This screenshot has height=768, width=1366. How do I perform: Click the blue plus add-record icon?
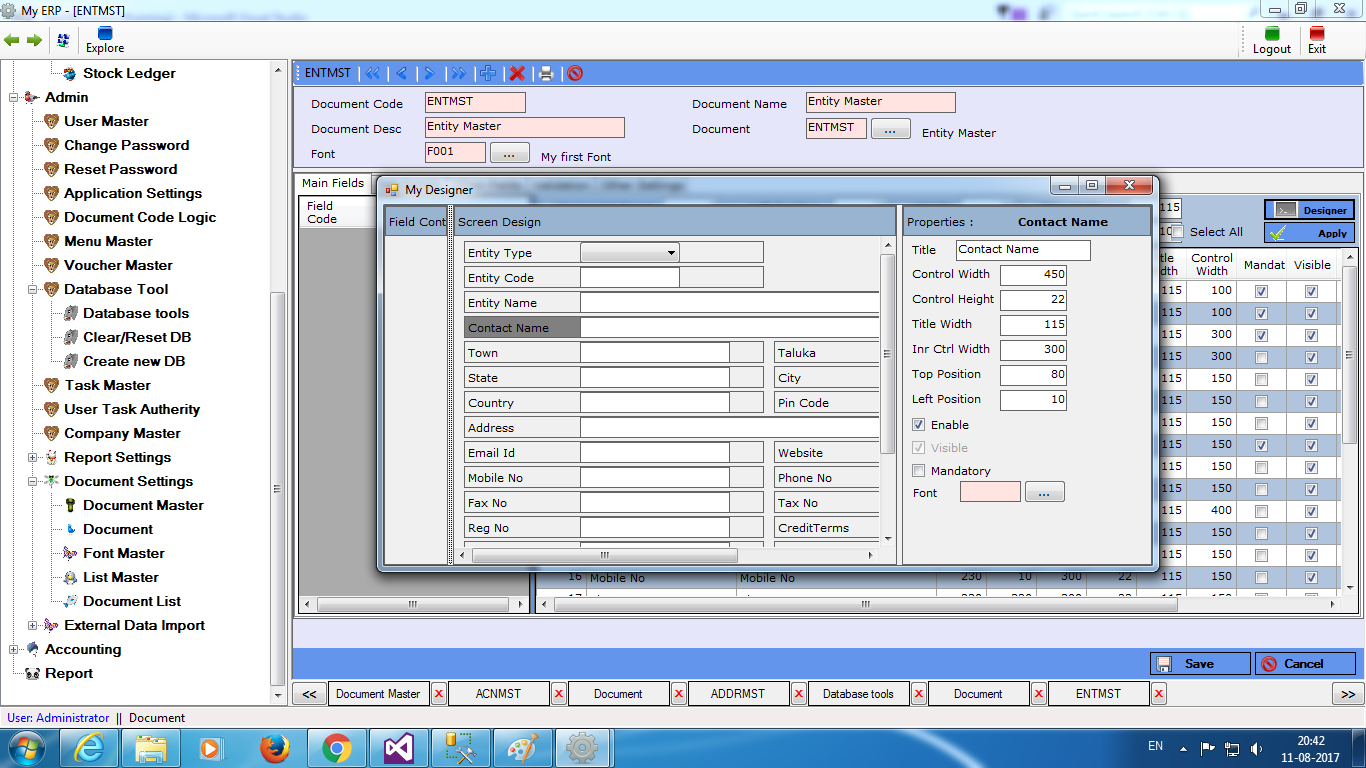click(x=488, y=73)
